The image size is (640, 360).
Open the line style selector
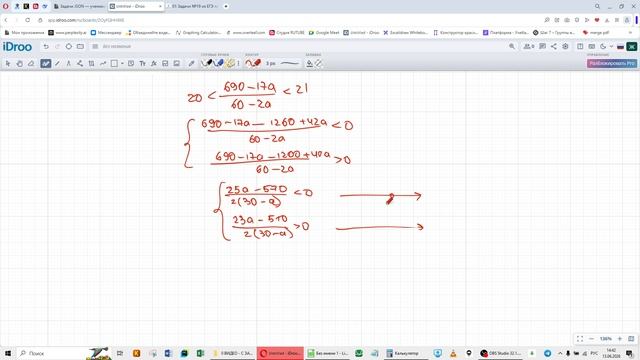(x=290, y=63)
